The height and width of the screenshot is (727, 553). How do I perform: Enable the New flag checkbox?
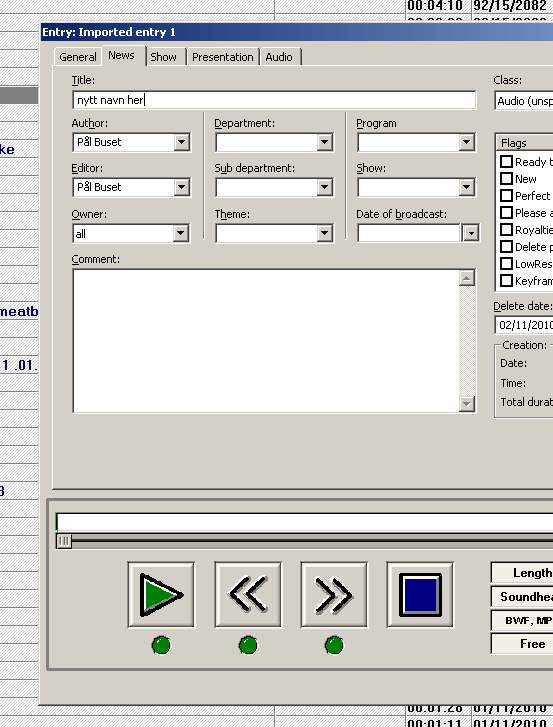coord(506,179)
